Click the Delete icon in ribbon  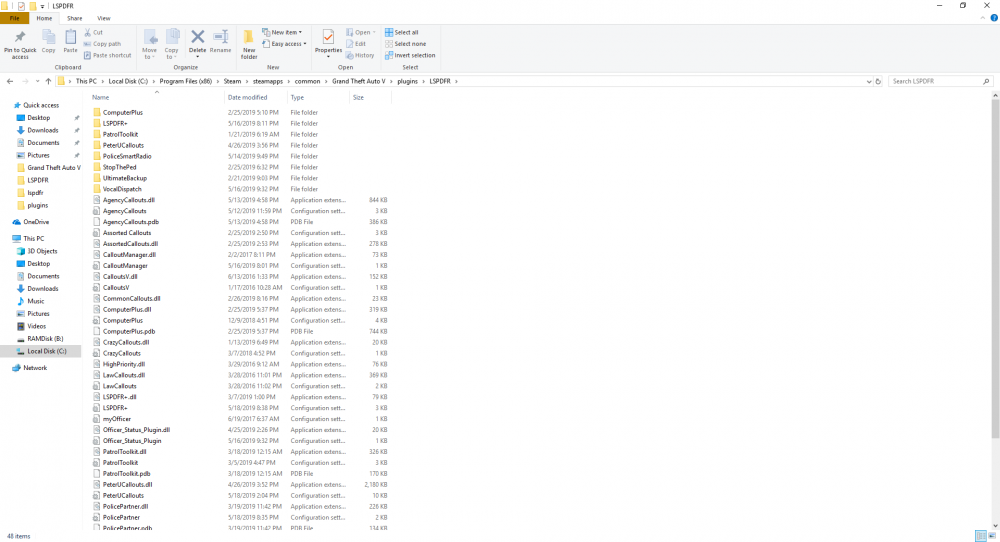tap(198, 42)
